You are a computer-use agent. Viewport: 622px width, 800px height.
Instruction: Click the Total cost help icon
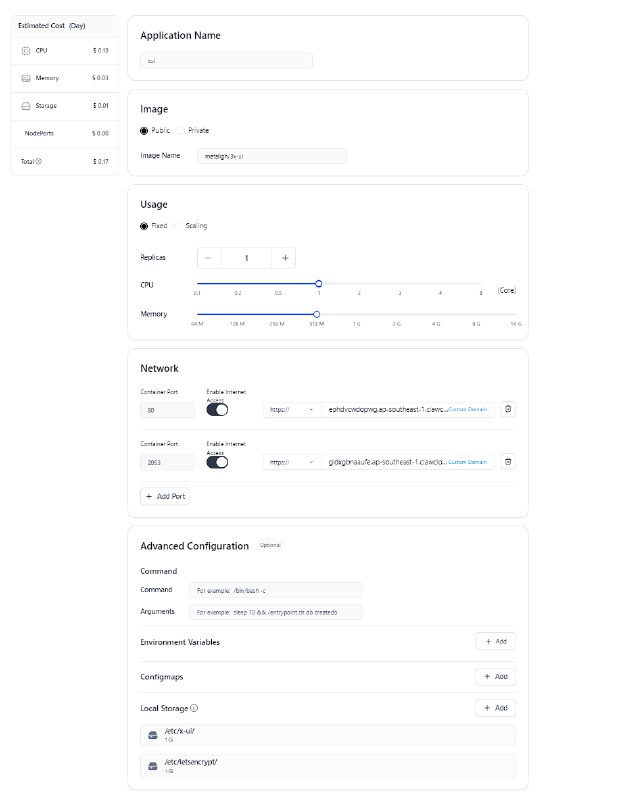coord(39,161)
